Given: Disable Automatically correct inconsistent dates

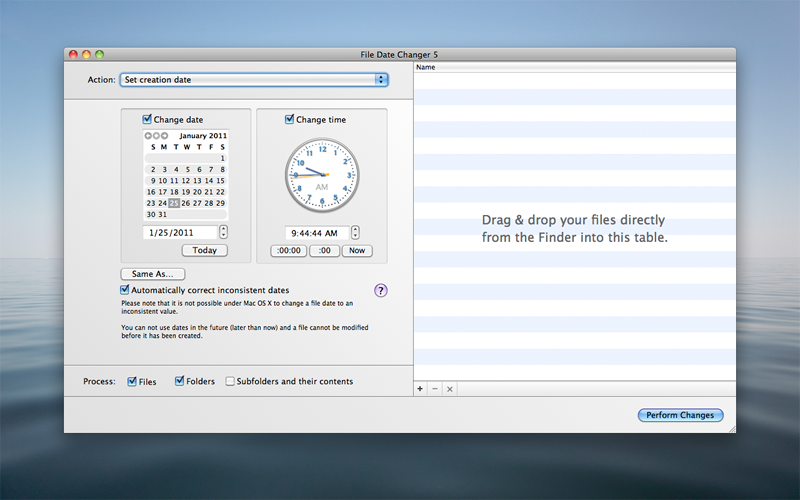Looking at the screenshot, I should [124, 289].
